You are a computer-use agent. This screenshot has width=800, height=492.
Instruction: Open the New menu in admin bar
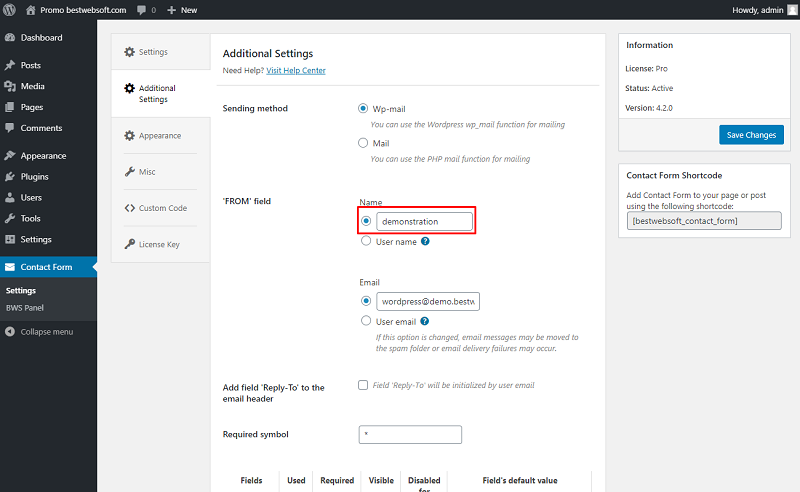pyautogui.click(x=182, y=10)
